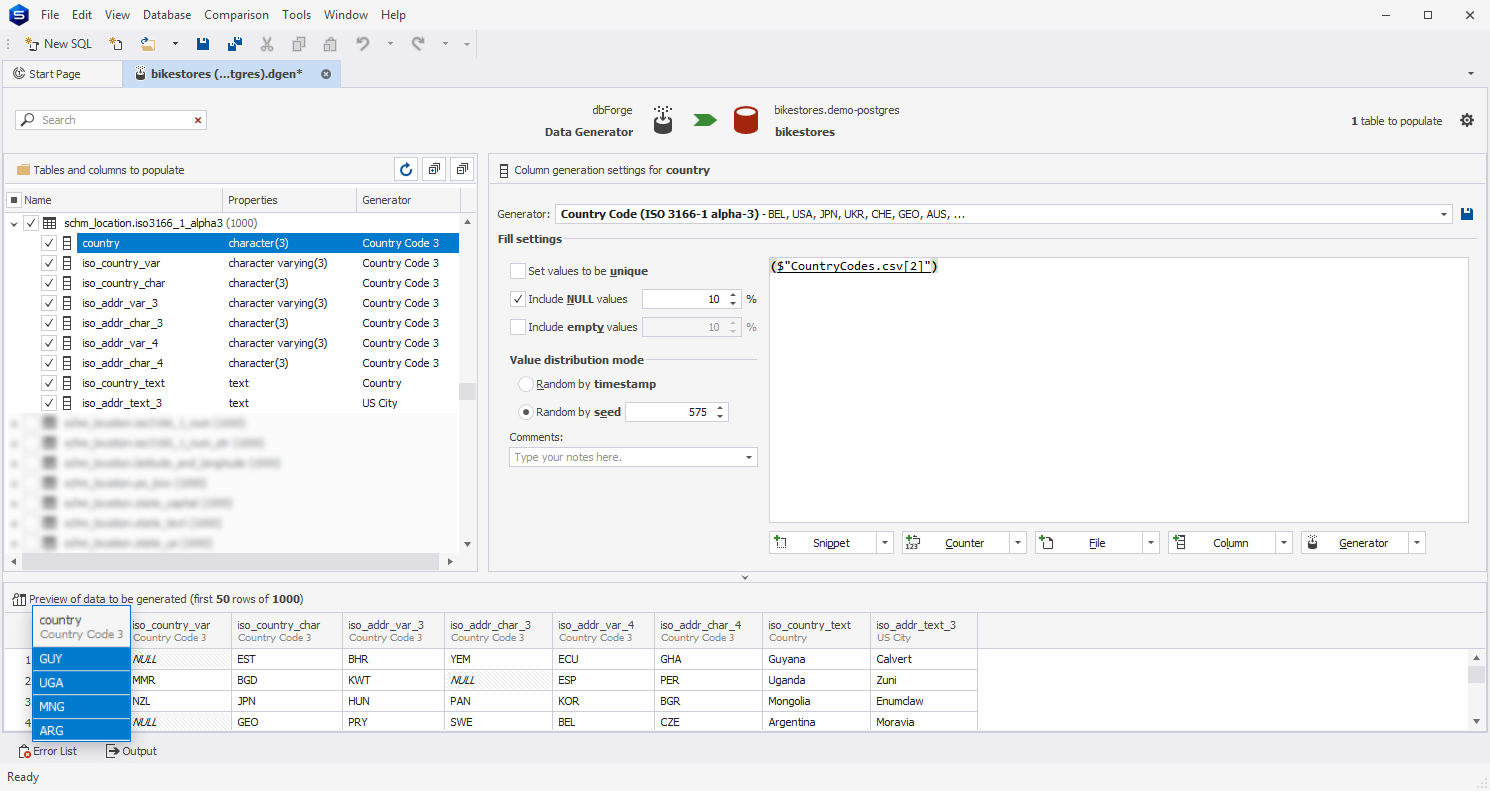Enable Set values to be unique
This screenshot has height=791, width=1490.
pos(517,271)
